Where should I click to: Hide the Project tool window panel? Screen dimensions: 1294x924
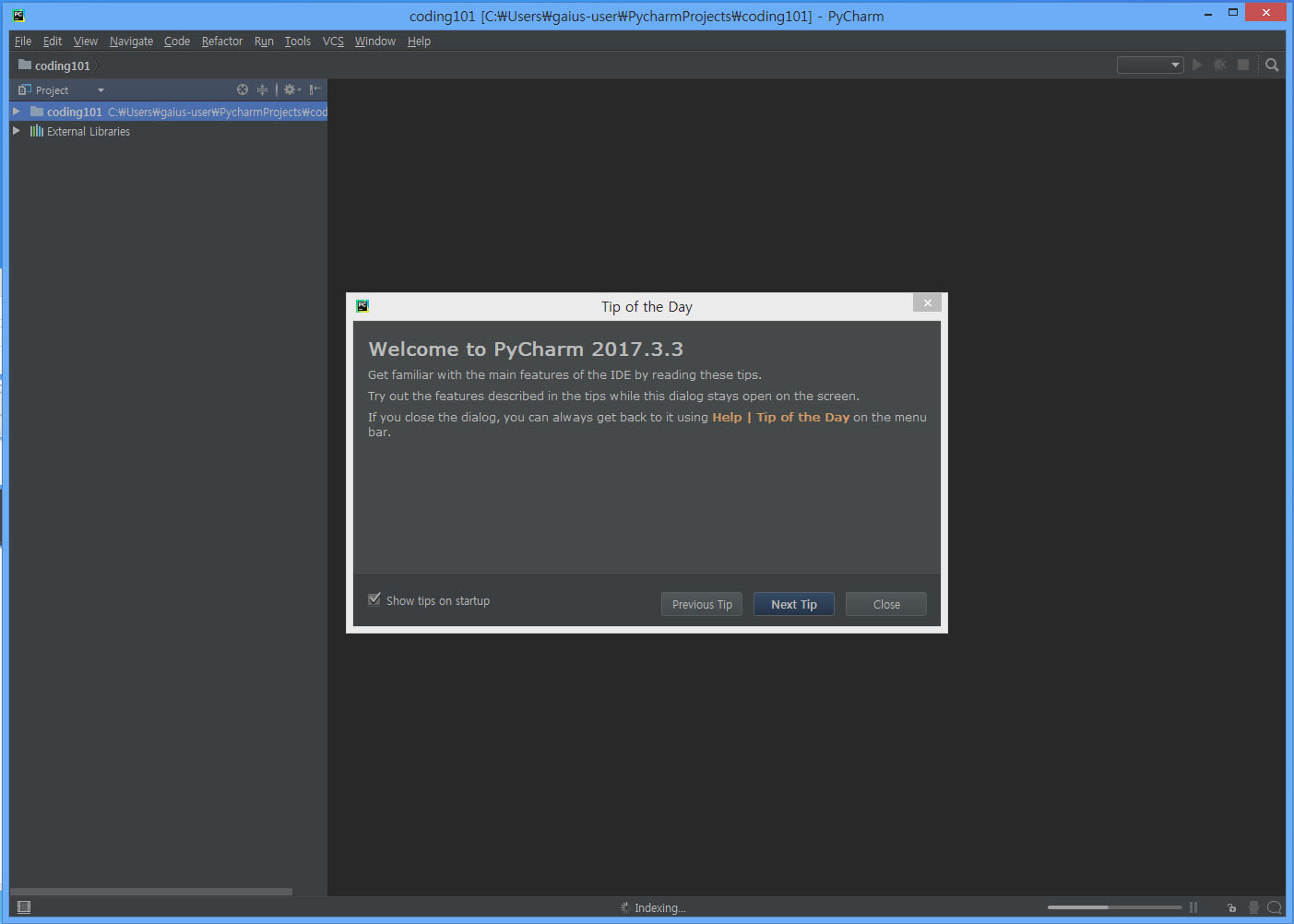[x=315, y=89]
